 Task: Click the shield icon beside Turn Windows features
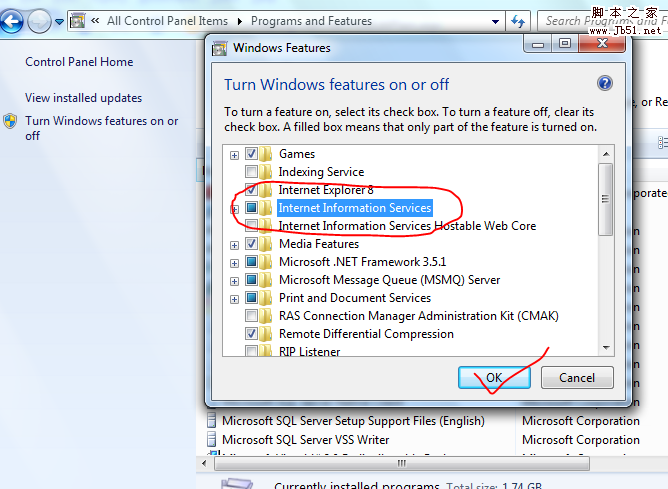click(x=10, y=121)
